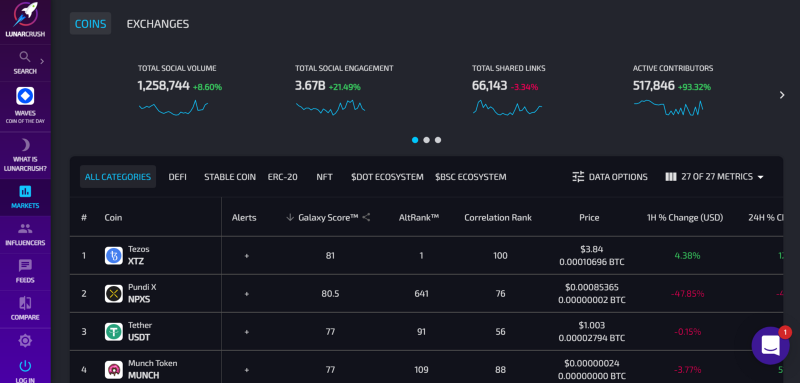800x383 pixels.
Task: Select the first carousel dot
Action: tap(415, 140)
